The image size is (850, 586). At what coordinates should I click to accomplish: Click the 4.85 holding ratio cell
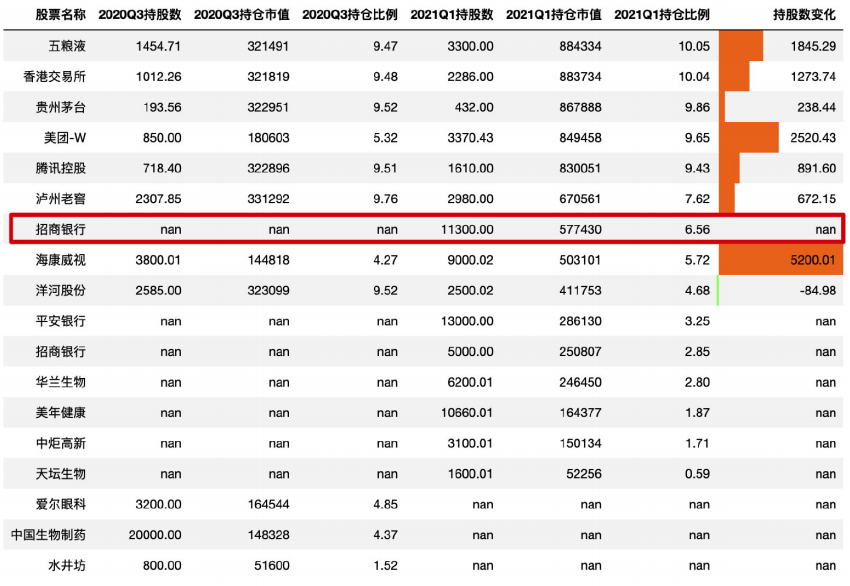tap(385, 504)
